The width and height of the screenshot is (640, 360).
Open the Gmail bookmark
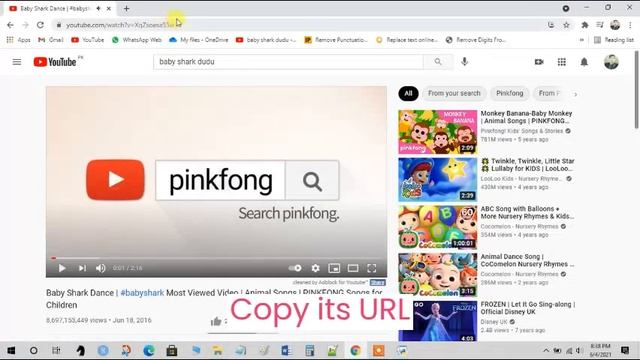pos(51,40)
